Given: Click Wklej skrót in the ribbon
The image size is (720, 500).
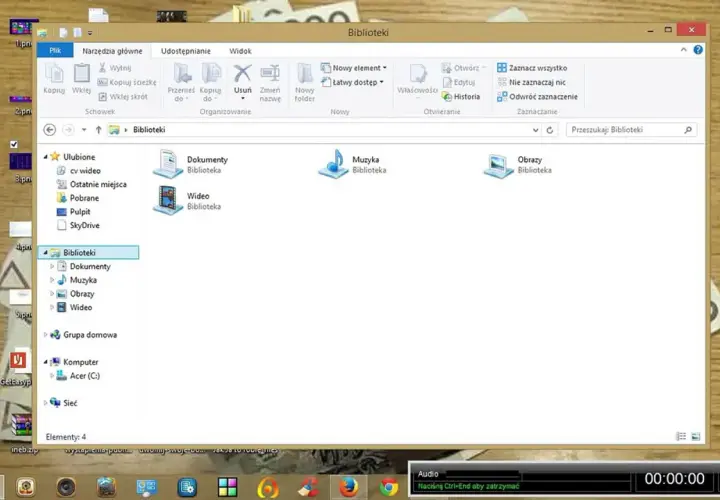Looking at the screenshot, I should [123, 96].
